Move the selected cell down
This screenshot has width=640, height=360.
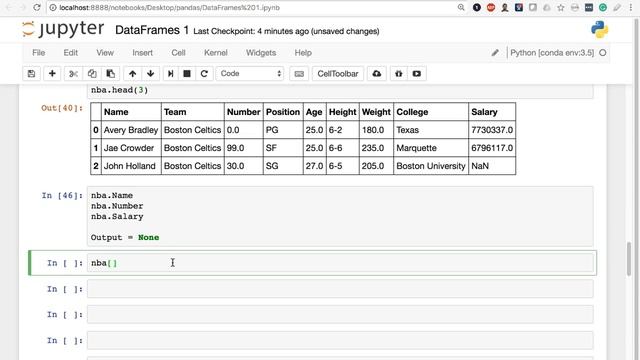pos(151,74)
